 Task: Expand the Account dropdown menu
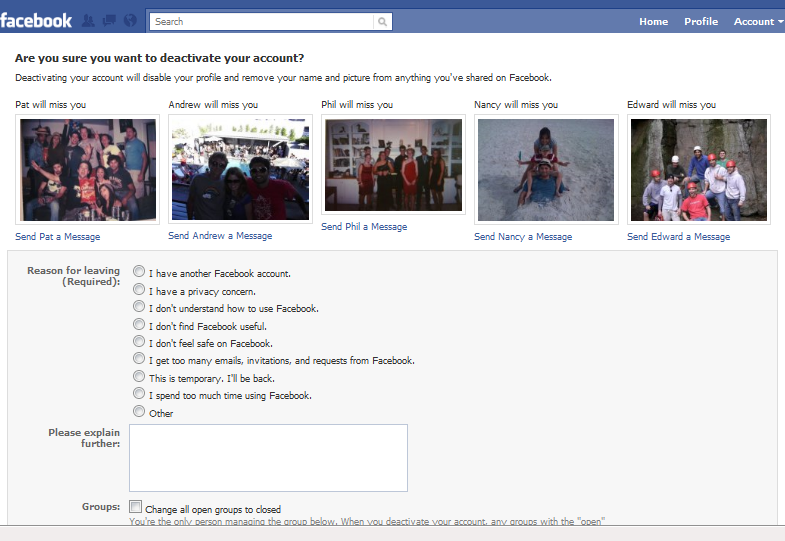pos(757,21)
